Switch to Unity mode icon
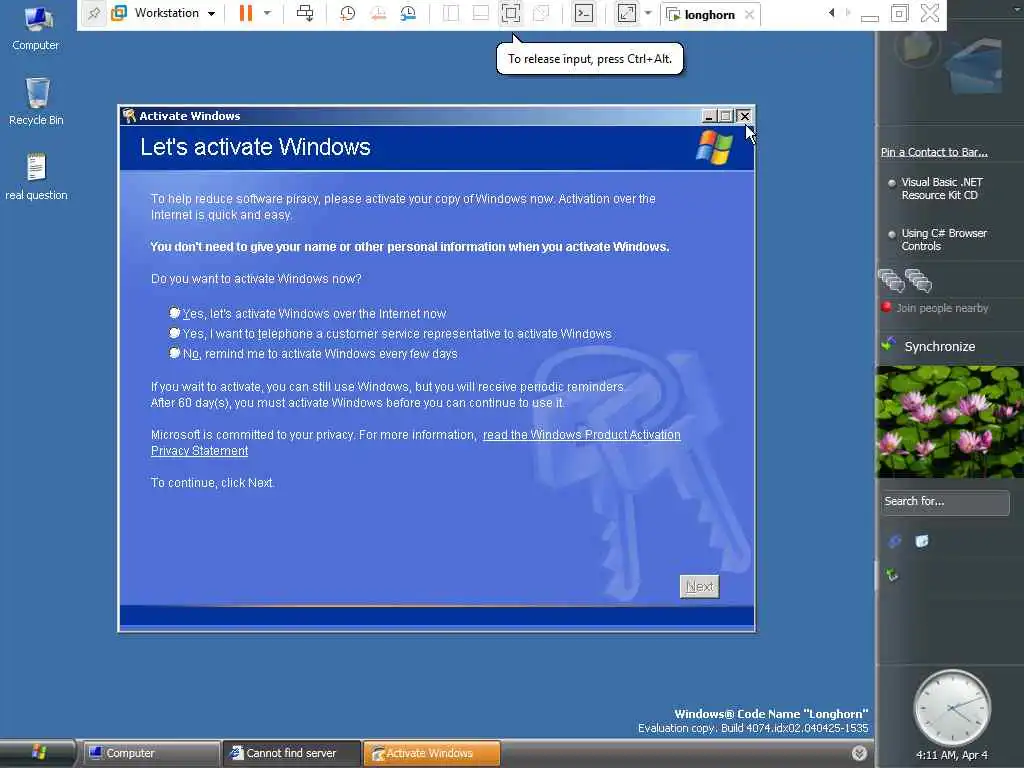The width and height of the screenshot is (1024, 768). [x=541, y=13]
